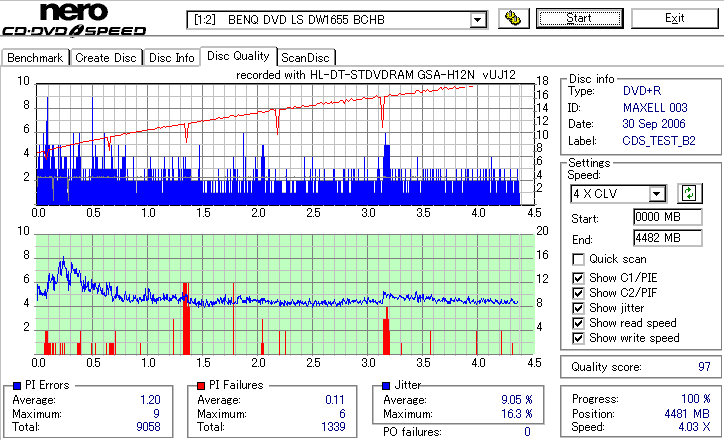This screenshot has height=441, width=724.
Task: Click the green refresh speed icon
Action: 689,193
